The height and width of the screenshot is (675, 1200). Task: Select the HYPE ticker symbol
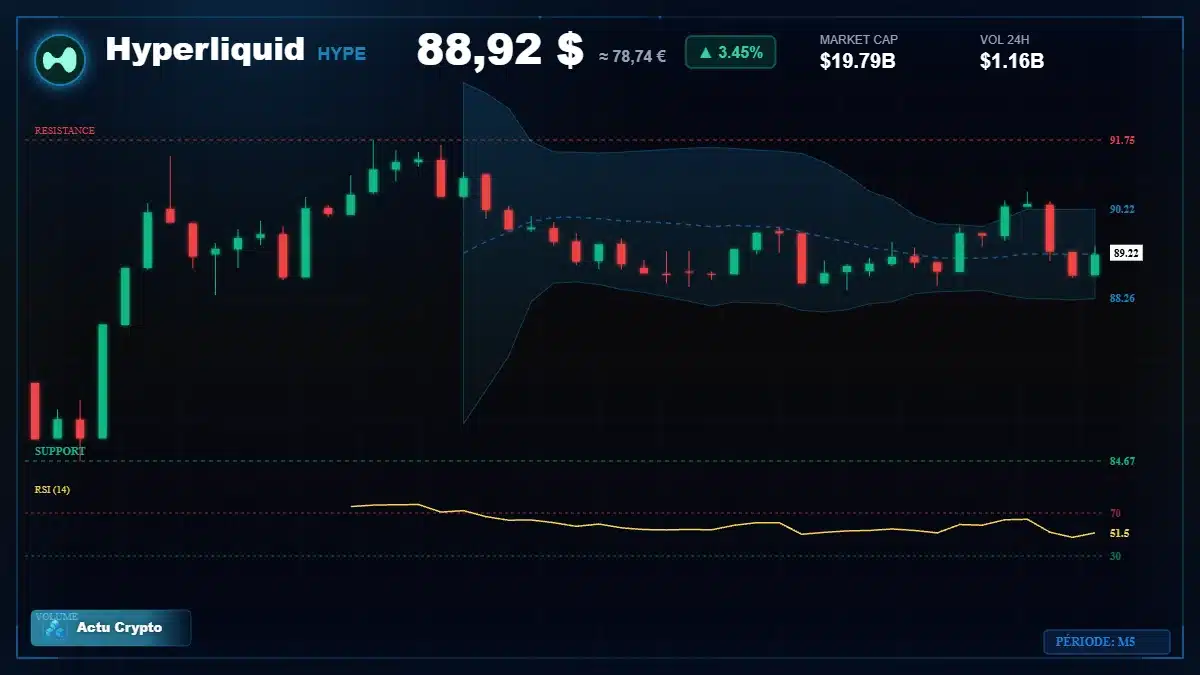342,54
